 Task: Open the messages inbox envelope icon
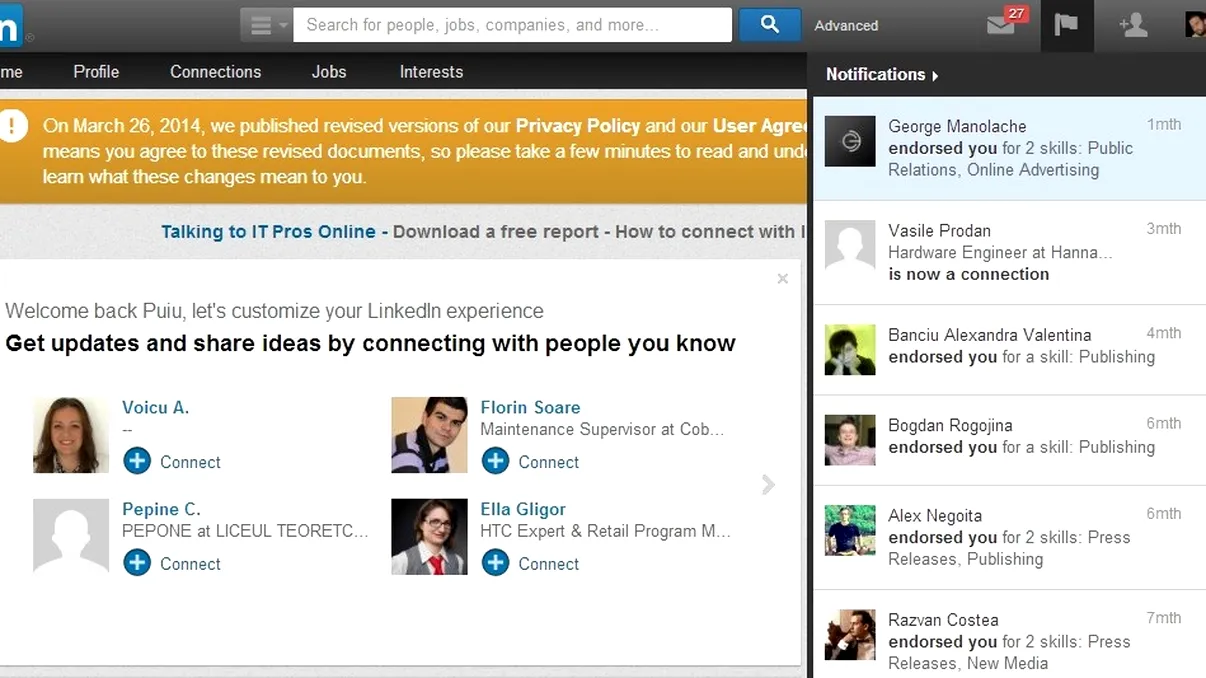click(1003, 26)
